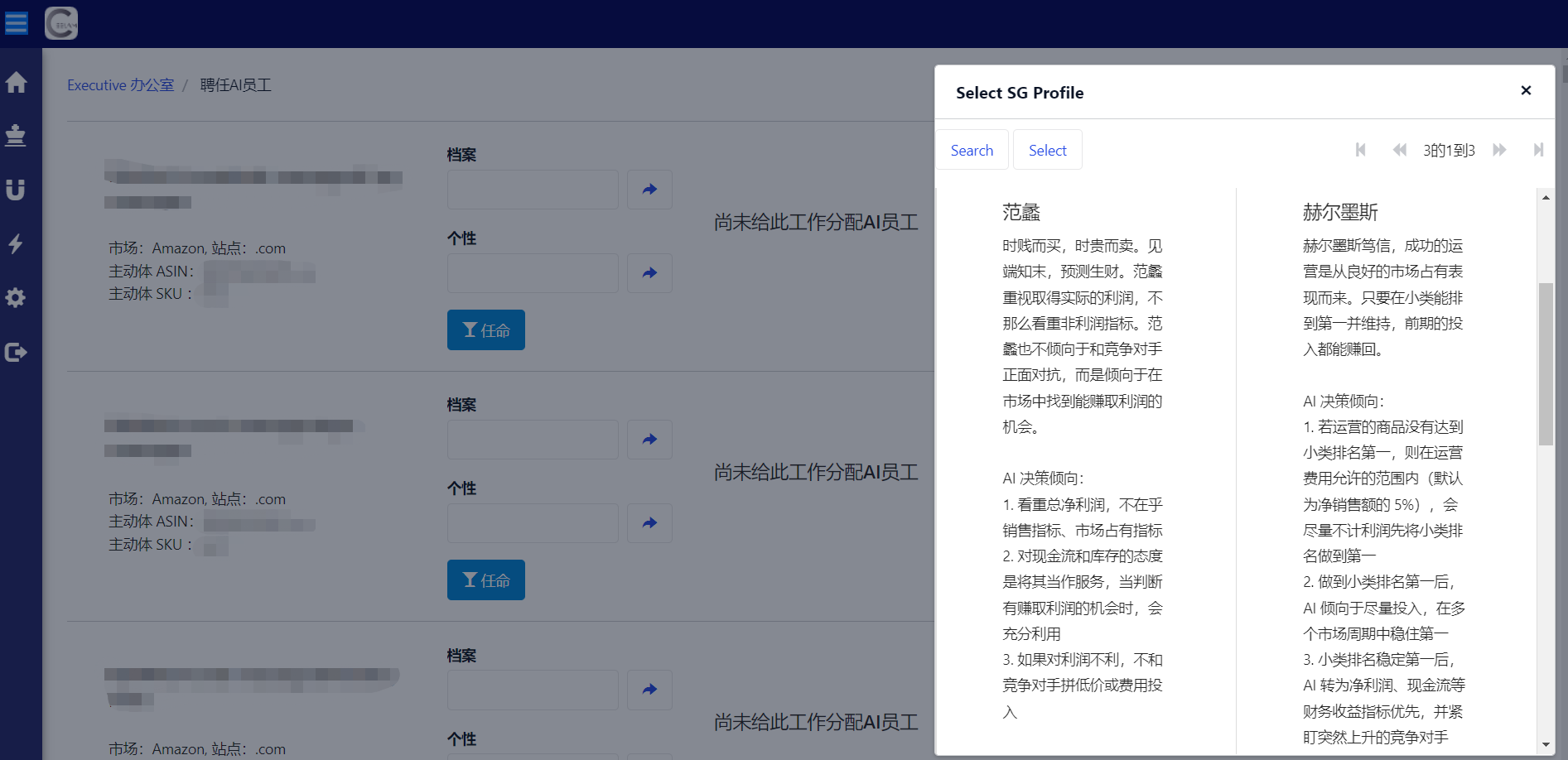This screenshot has width=1568, height=760.
Task: Select the lightning bolt icon in sidebar
Action: [x=16, y=244]
